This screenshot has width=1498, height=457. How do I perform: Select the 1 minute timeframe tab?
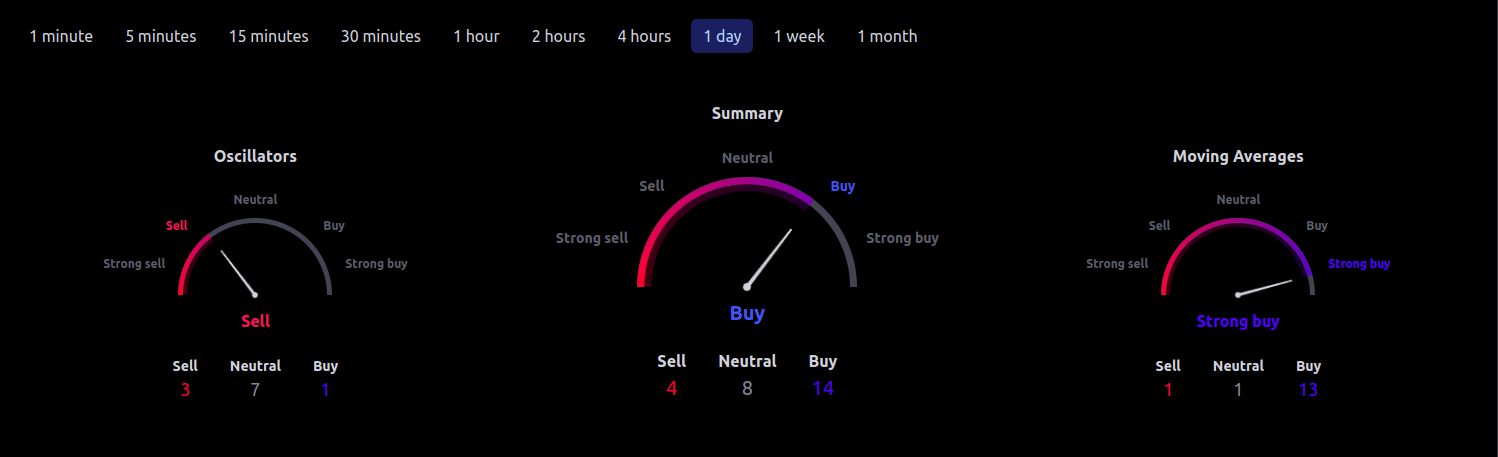pos(61,36)
